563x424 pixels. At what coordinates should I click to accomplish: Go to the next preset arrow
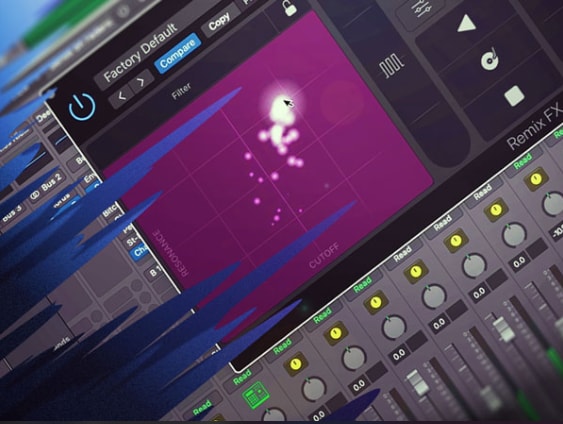[141, 82]
